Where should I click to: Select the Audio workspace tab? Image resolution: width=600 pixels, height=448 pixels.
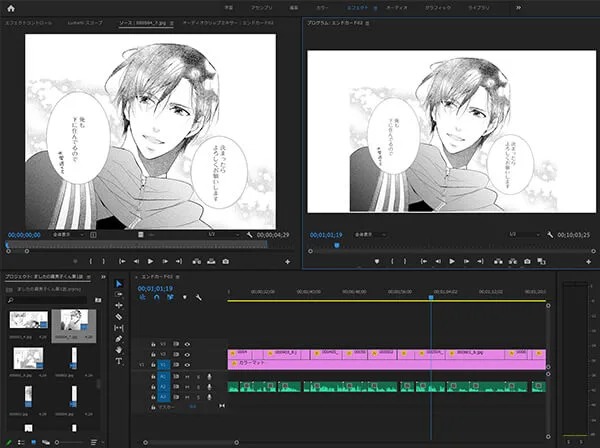[396, 8]
